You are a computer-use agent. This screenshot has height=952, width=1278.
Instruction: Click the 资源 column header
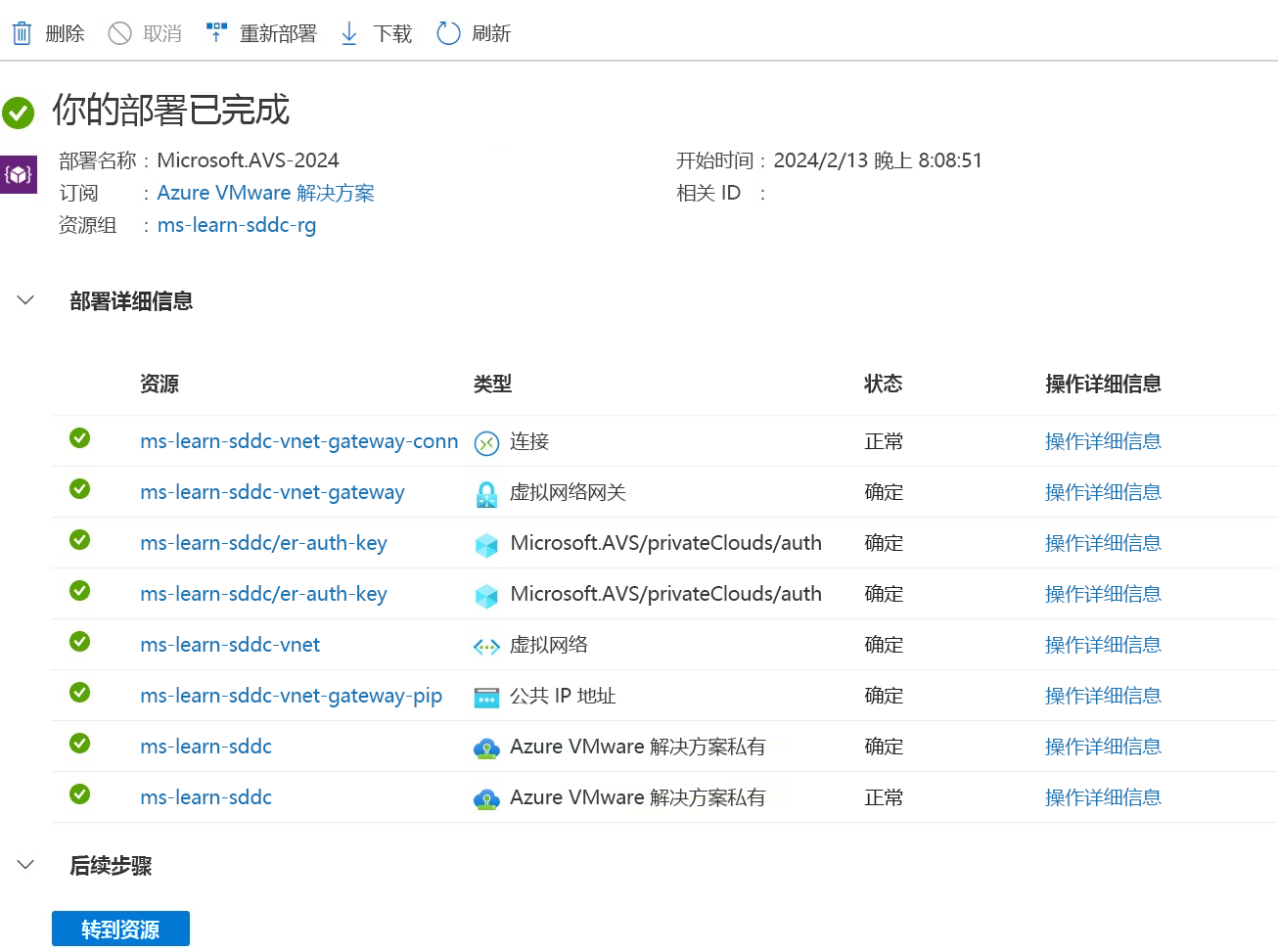(x=160, y=384)
